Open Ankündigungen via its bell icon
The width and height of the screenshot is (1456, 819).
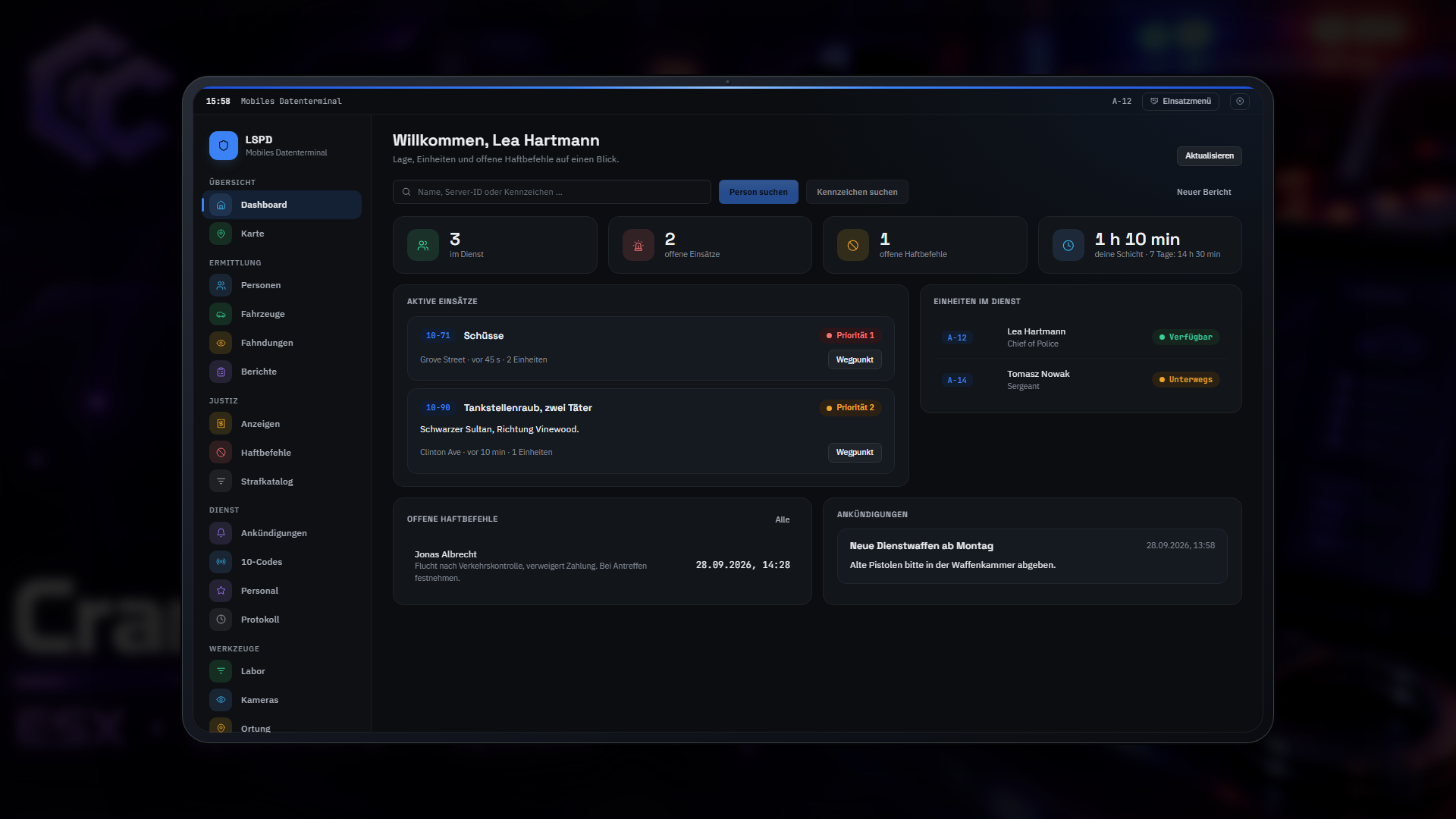pos(221,533)
